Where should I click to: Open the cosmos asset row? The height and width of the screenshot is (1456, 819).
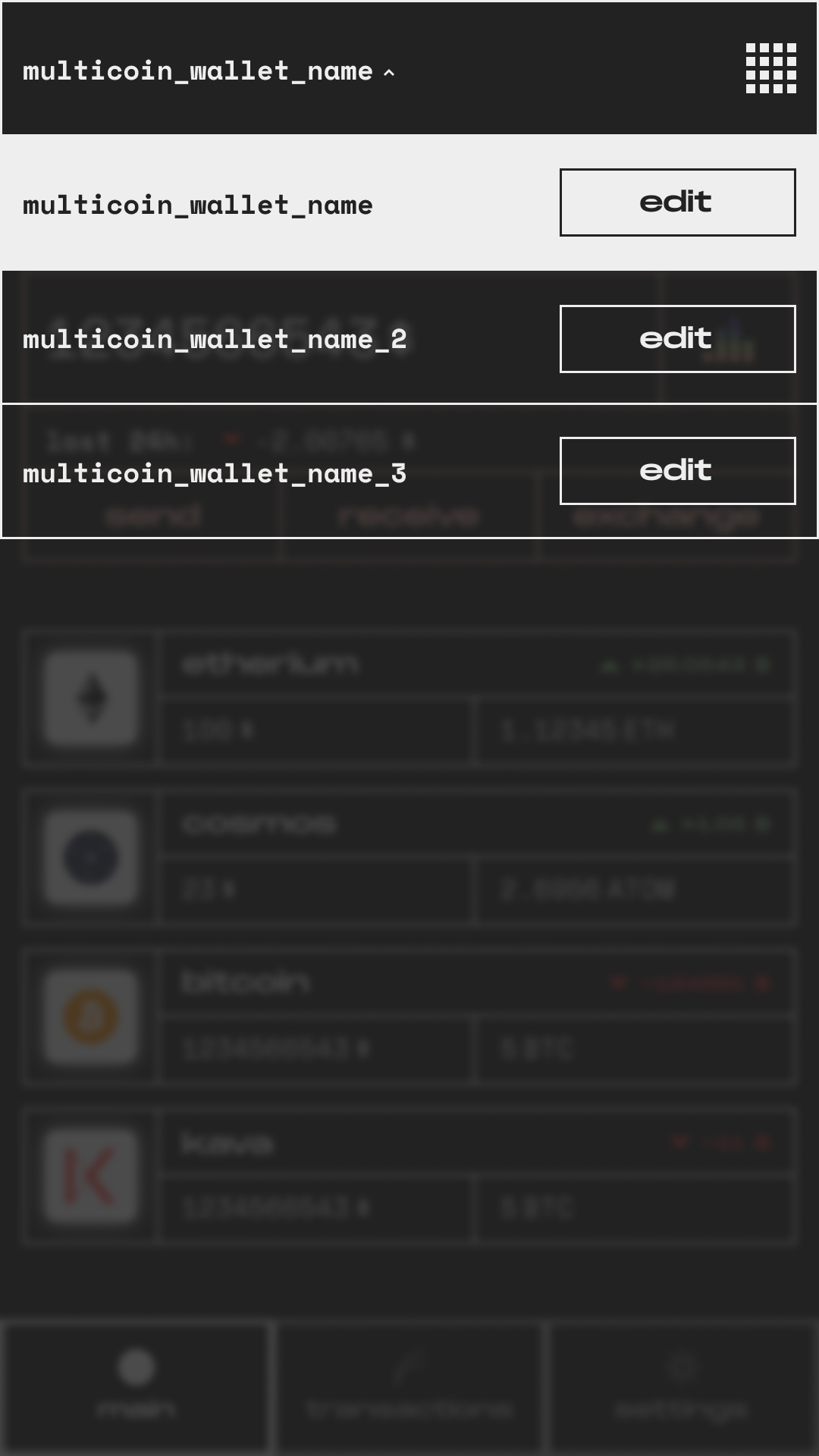pos(409,858)
